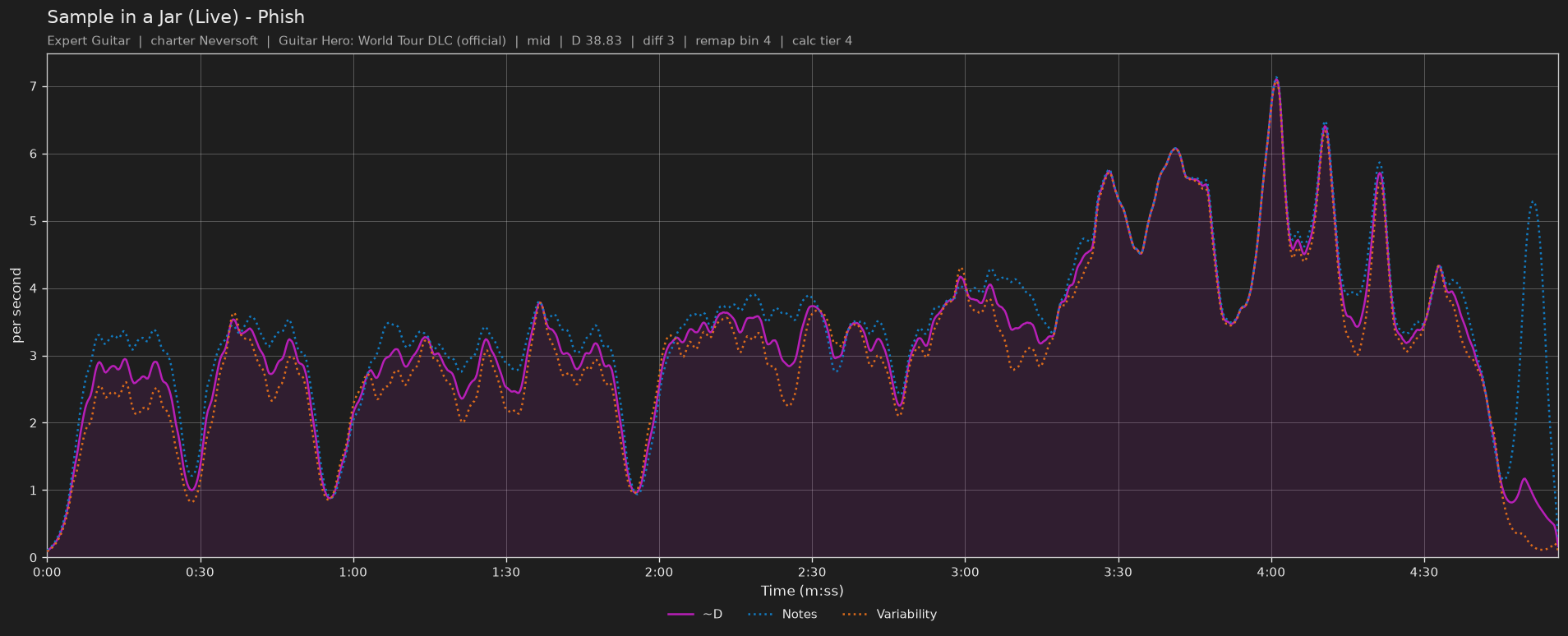Click the '2:00' x-axis tick label
1568x636 pixels.
coord(659,573)
